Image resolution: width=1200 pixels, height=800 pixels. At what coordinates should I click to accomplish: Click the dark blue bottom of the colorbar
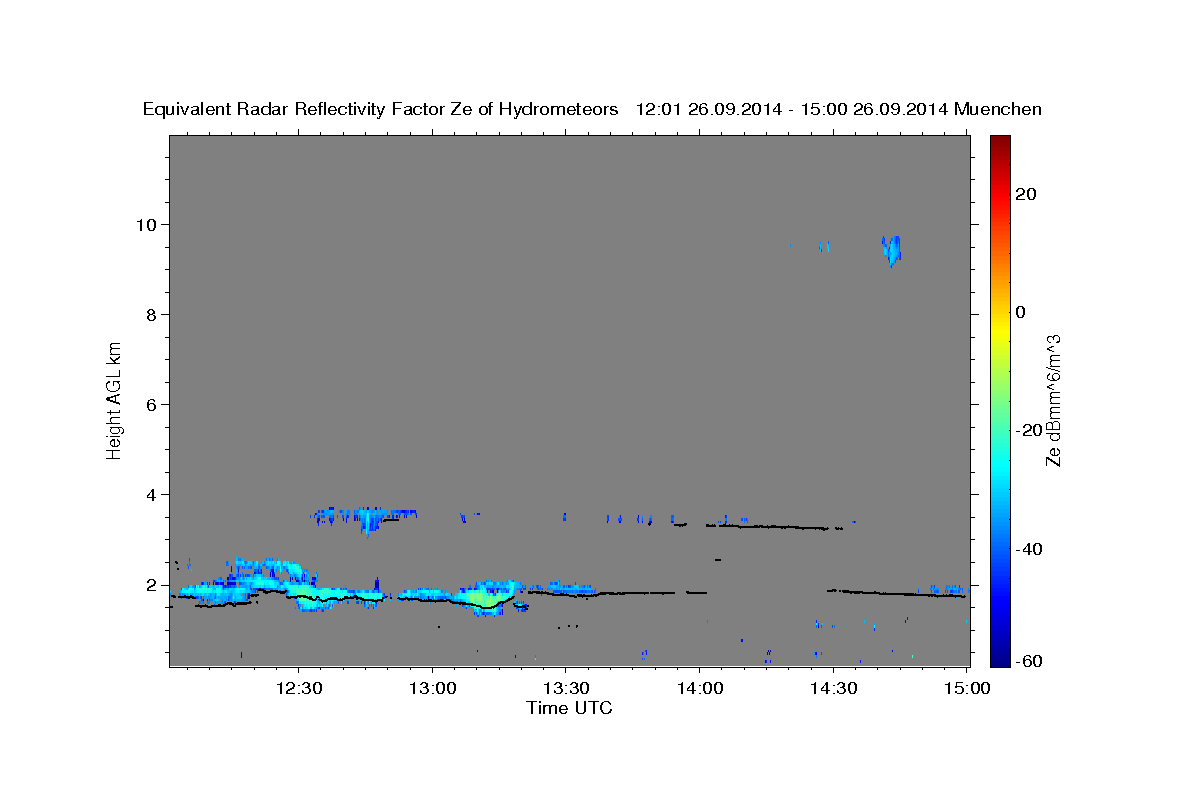pos(999,659)
